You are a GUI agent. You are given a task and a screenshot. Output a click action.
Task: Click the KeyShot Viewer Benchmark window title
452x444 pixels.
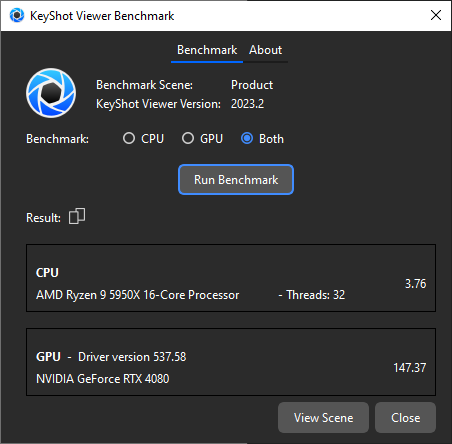[102, 16]
